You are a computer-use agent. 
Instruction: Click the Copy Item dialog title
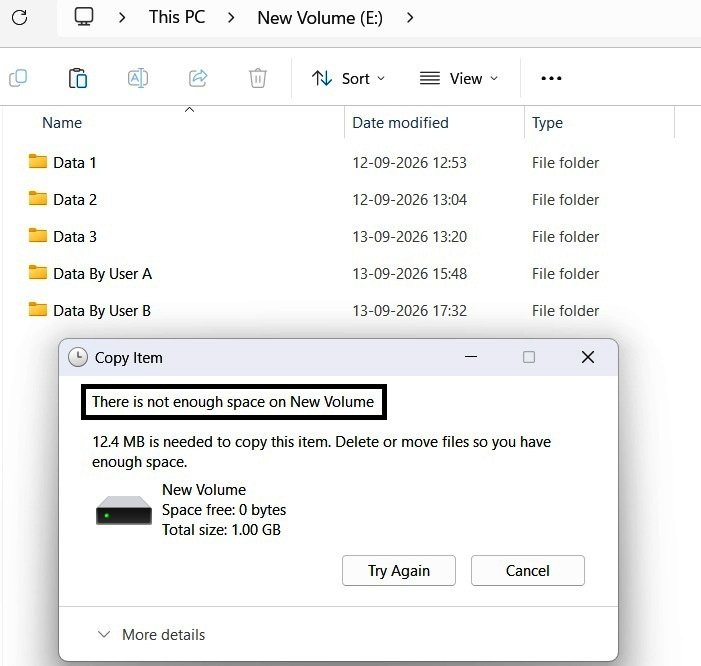(x=129, y=358)
